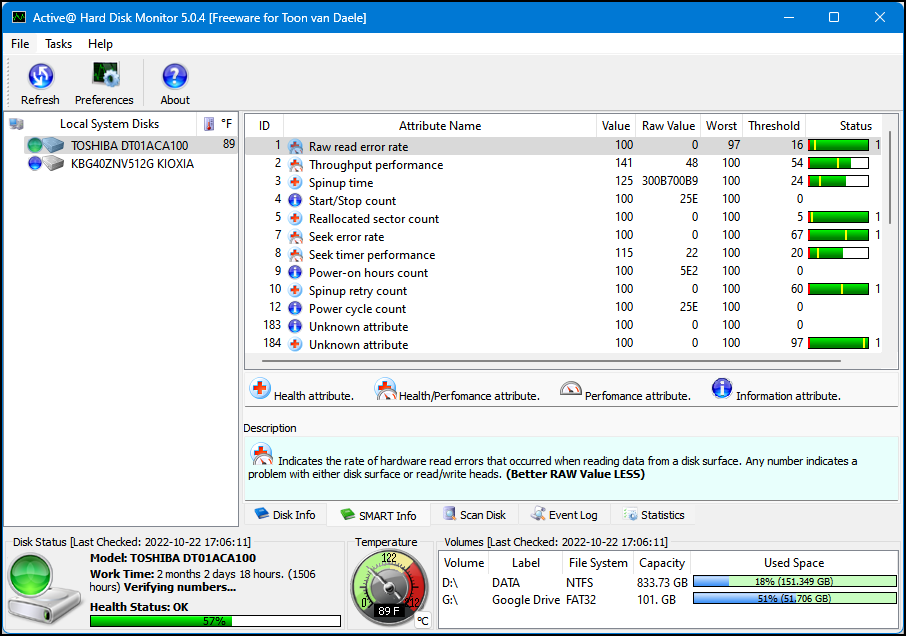Click the Used Space column header
The image size is (906, 636).
[x=794, y=563]
